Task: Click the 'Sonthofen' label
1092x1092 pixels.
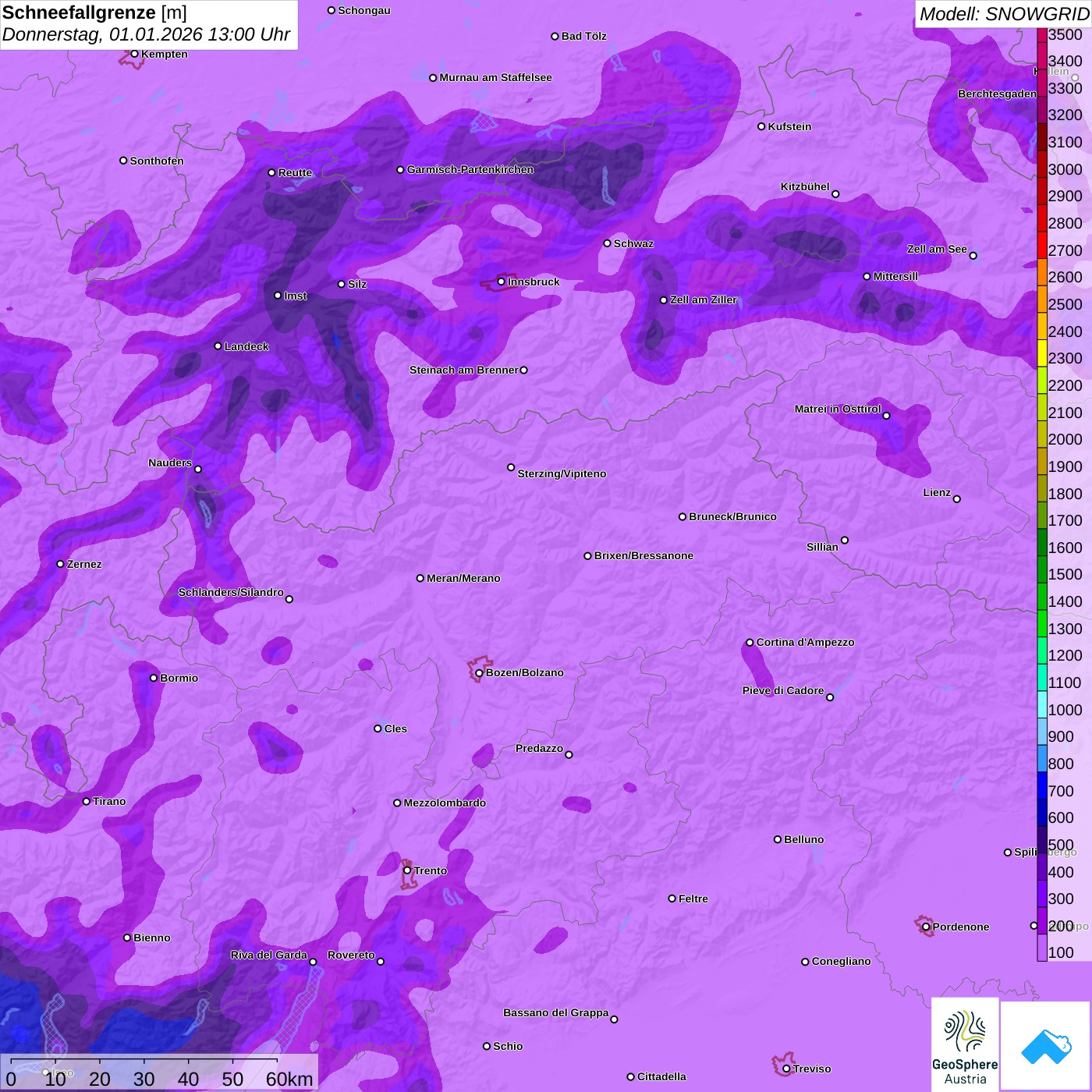Action: click(157, 161)
